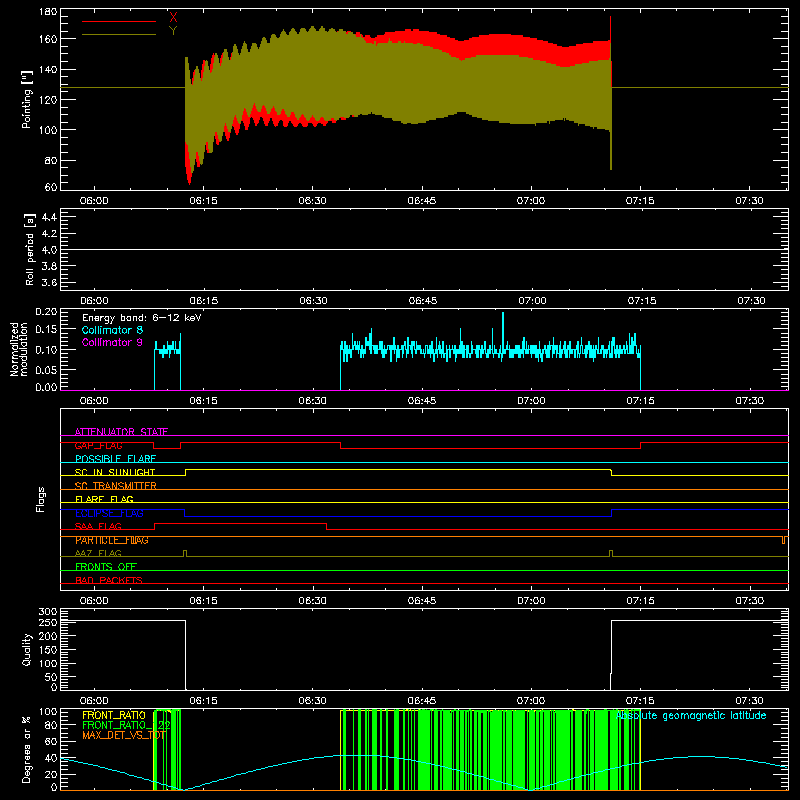
Task: Click the olive flag label above FRONTS_OFF
Action: (98, 553)
